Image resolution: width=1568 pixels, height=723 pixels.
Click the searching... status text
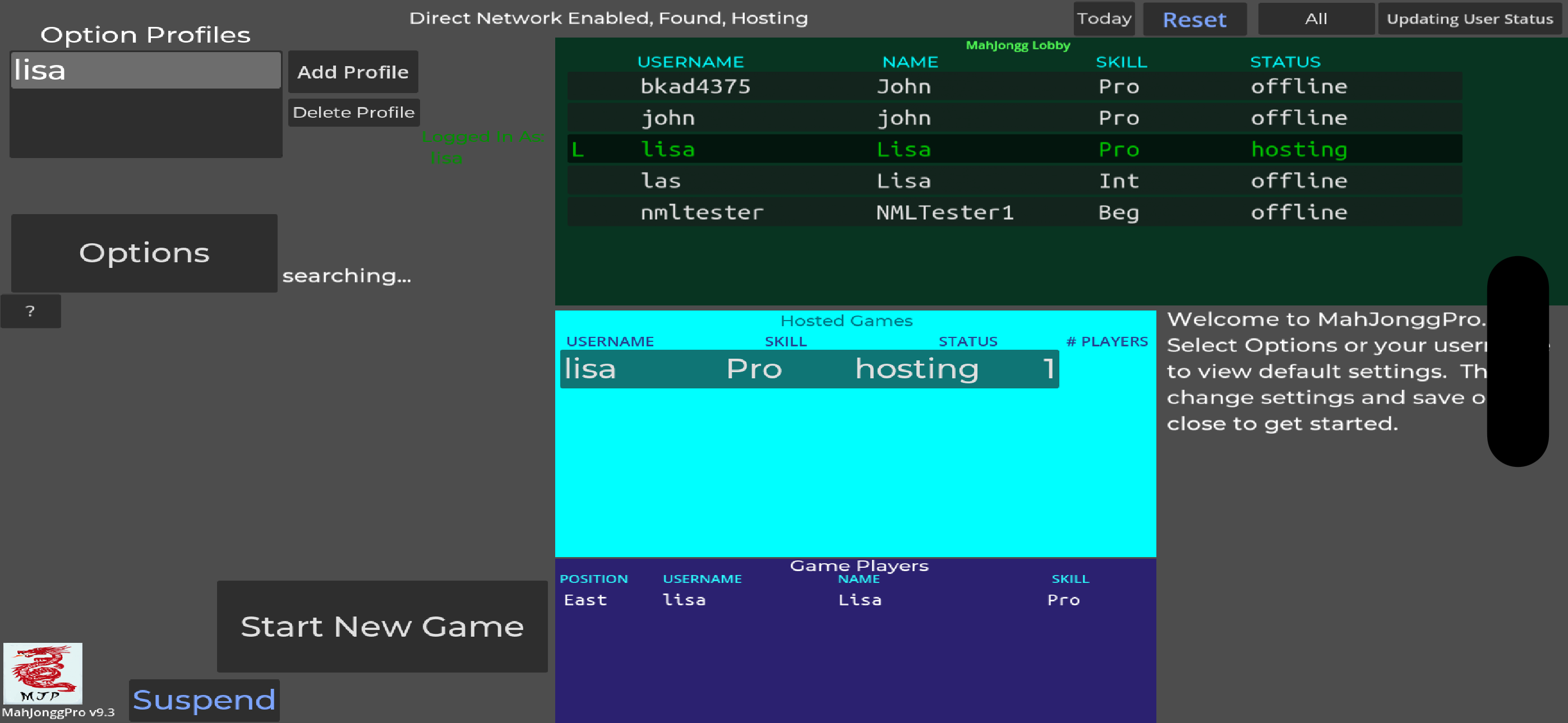click(x=347, y=276)
